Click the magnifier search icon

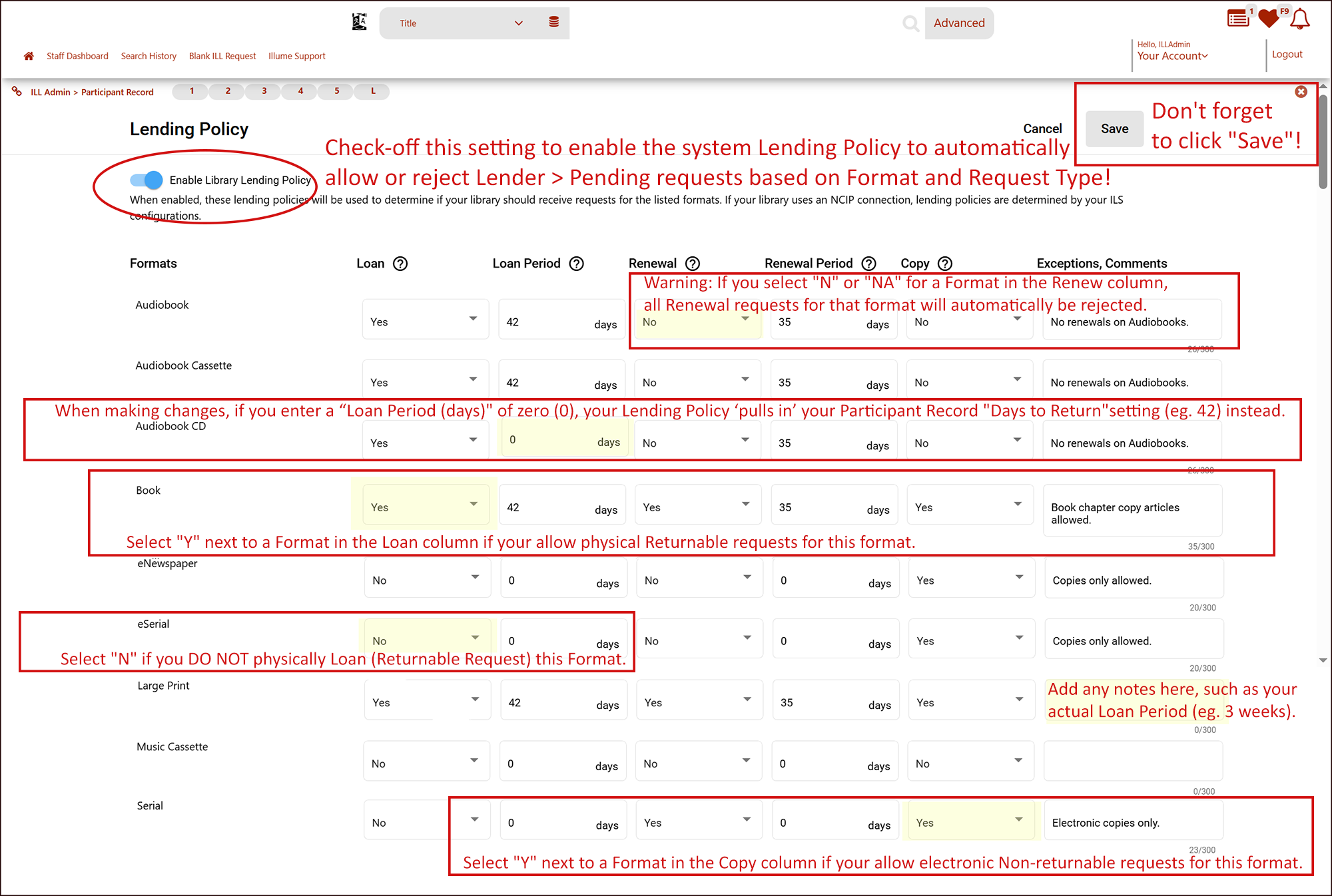click(x=910, y=23)
